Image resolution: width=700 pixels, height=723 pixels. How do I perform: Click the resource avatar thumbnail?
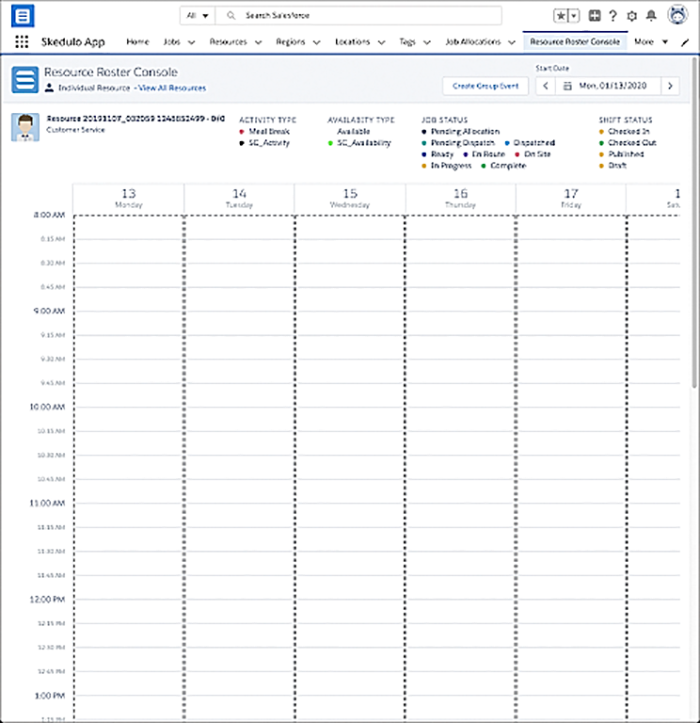(x=25, y=127)
